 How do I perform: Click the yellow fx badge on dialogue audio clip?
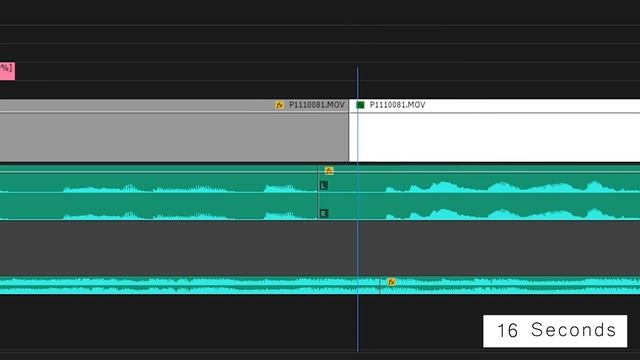point(329,171)
